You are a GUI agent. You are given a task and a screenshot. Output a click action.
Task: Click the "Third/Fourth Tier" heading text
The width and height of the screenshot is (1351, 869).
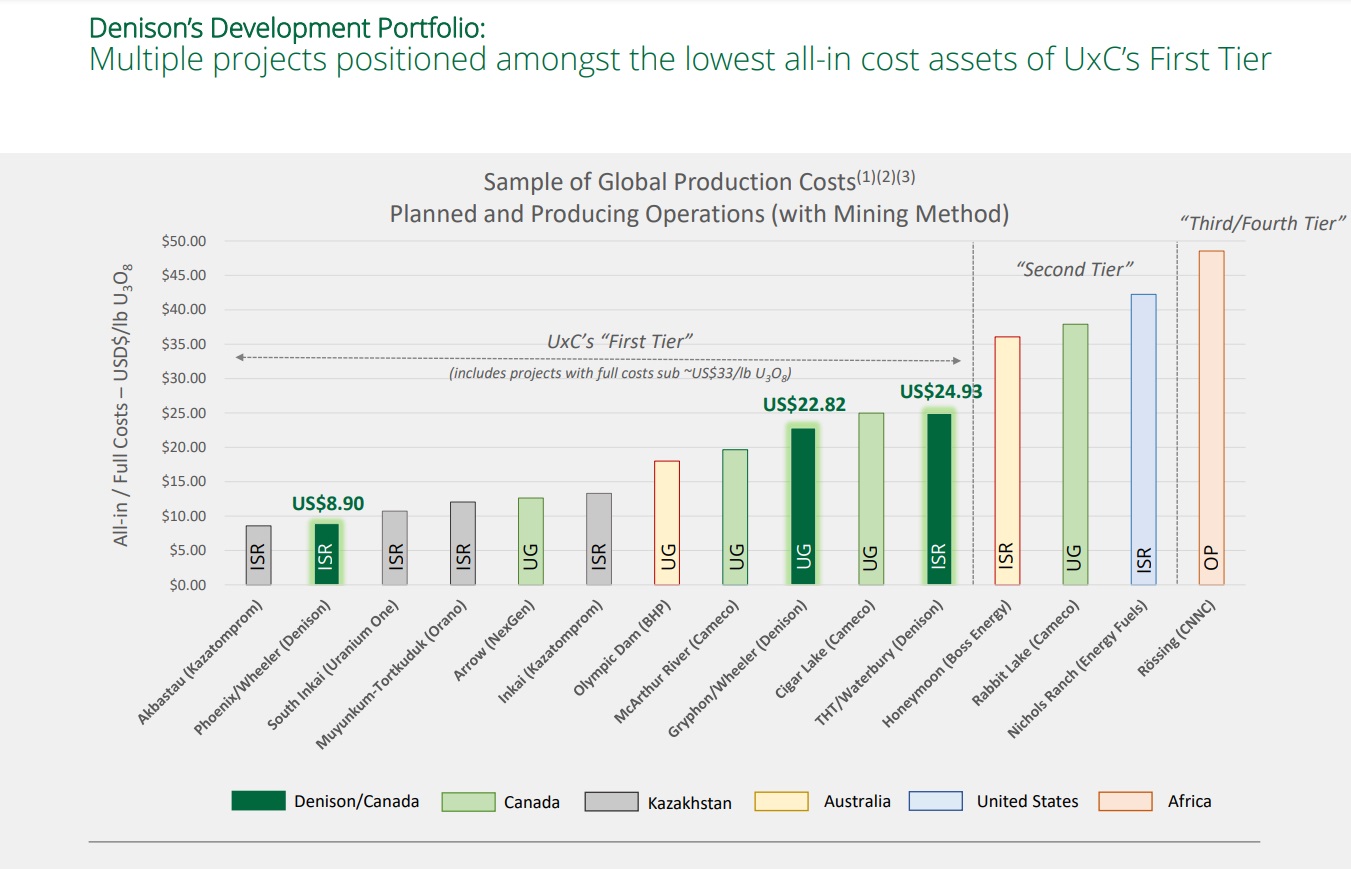pyautogui.click(x=1265, y=223)
